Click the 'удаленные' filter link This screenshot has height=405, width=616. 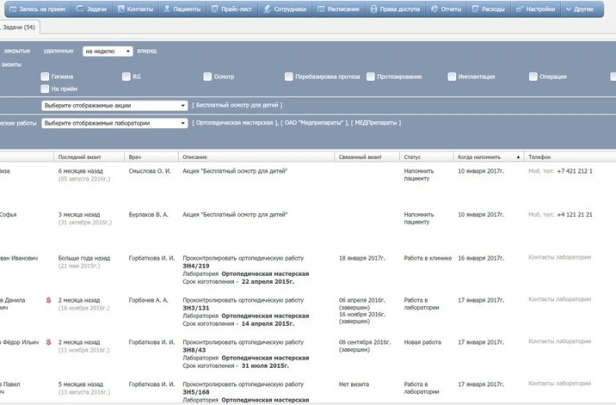click(59, 51)
